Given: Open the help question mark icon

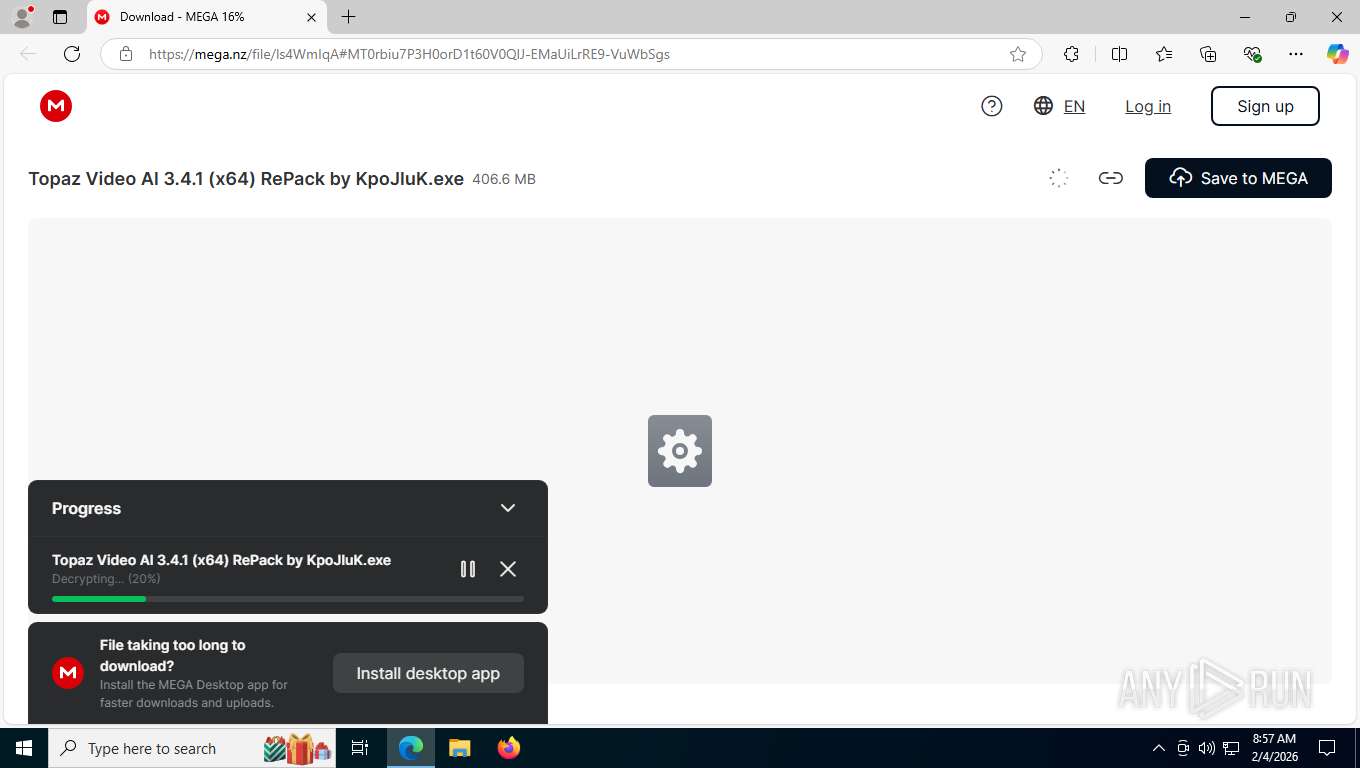Looking at the screenshot, I should tap(992, 106).
